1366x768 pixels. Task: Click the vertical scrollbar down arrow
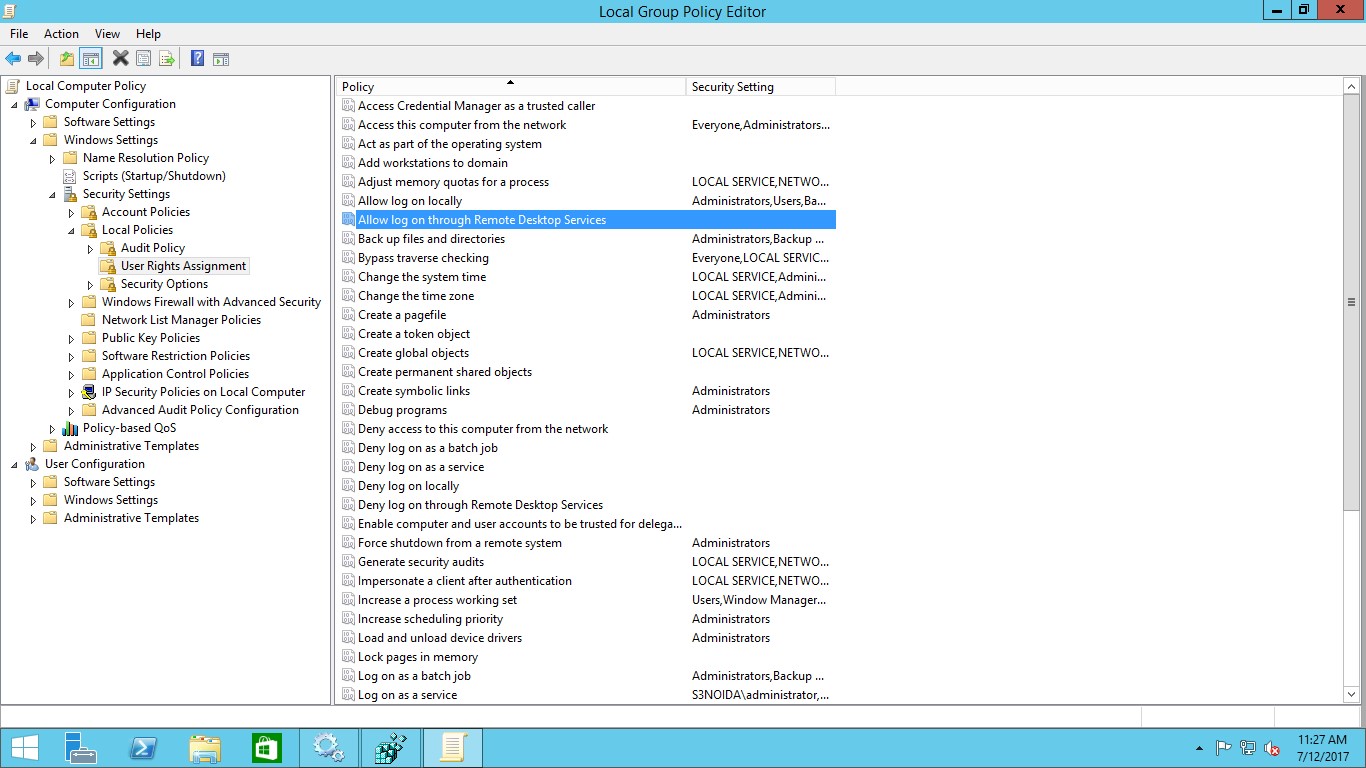tap(1352, 694)
